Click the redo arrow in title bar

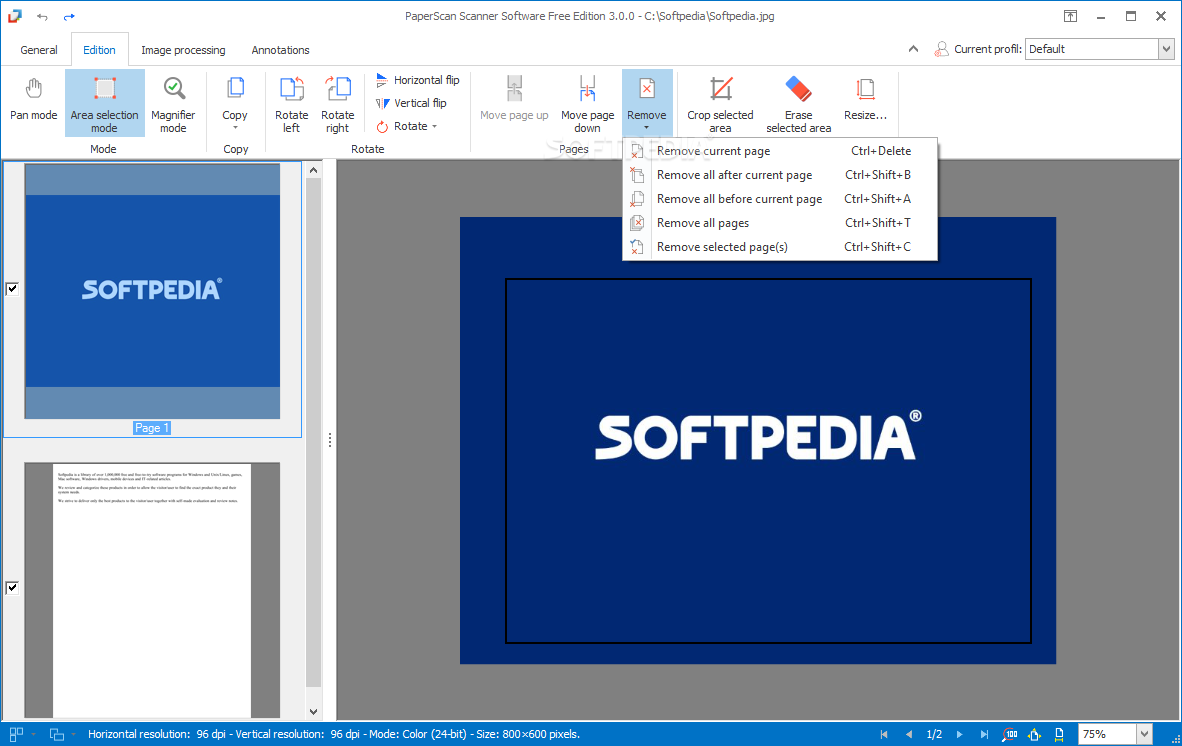coord(69,17)
